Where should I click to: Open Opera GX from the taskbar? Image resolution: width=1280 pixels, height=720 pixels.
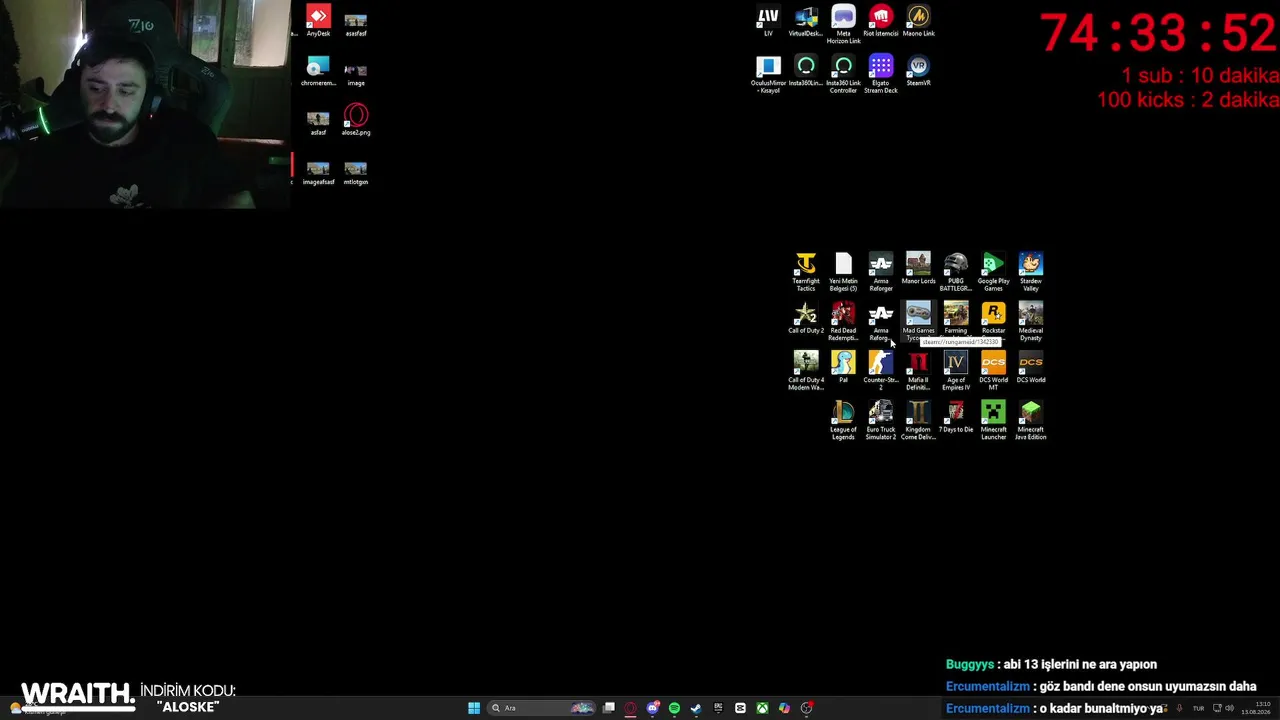click(x=630, y=708)
